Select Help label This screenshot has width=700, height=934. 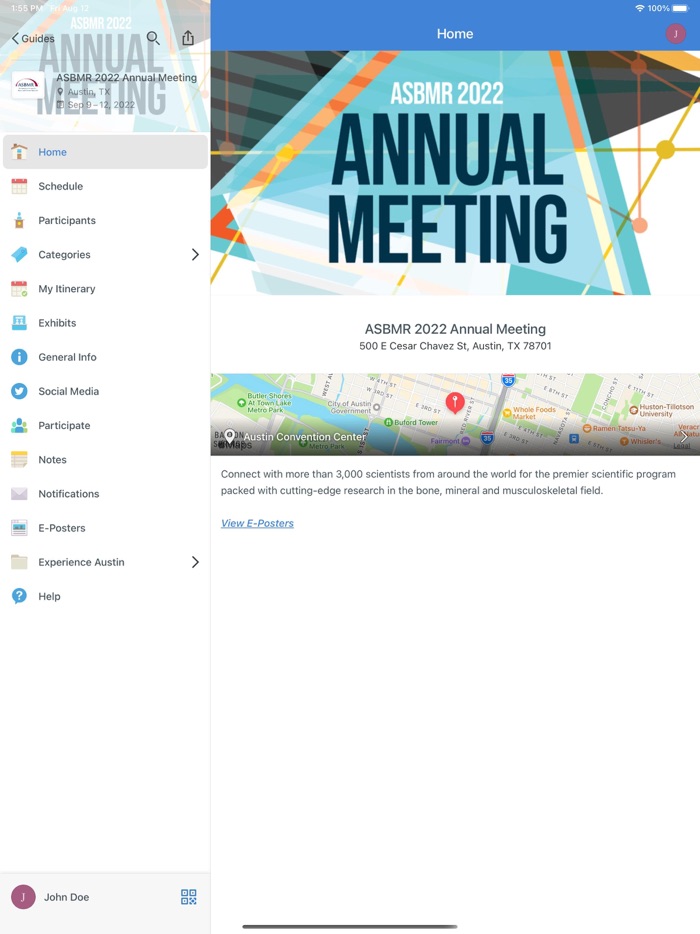pos(49,596)
